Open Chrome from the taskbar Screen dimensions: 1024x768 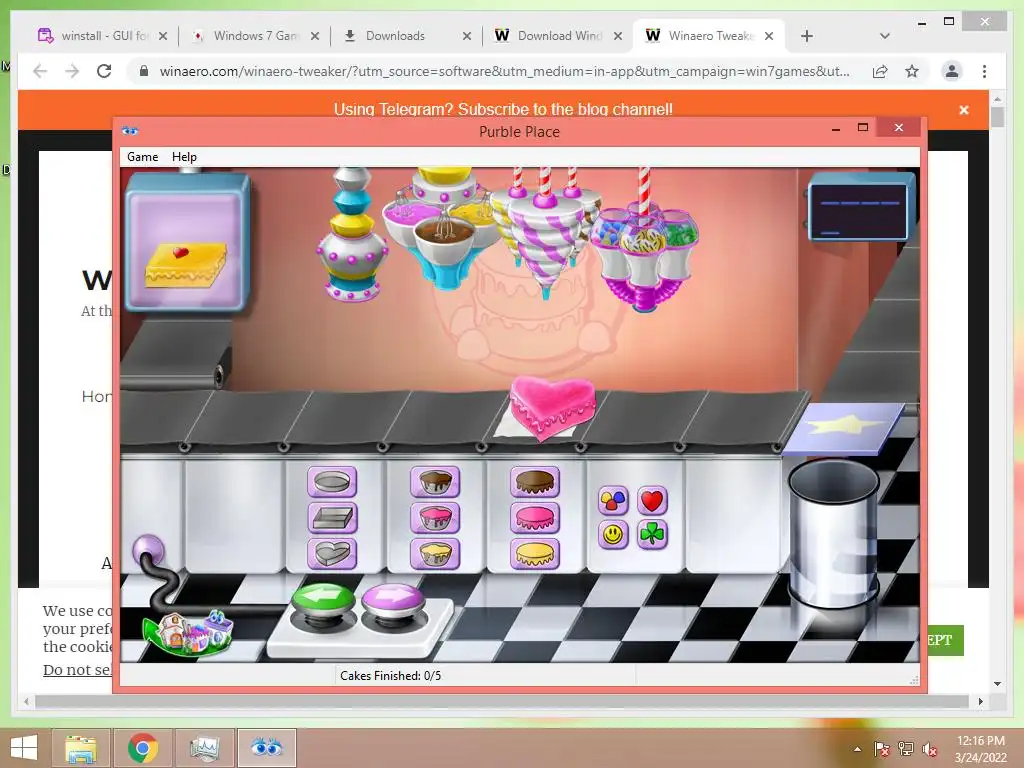(x=142, y=748)
